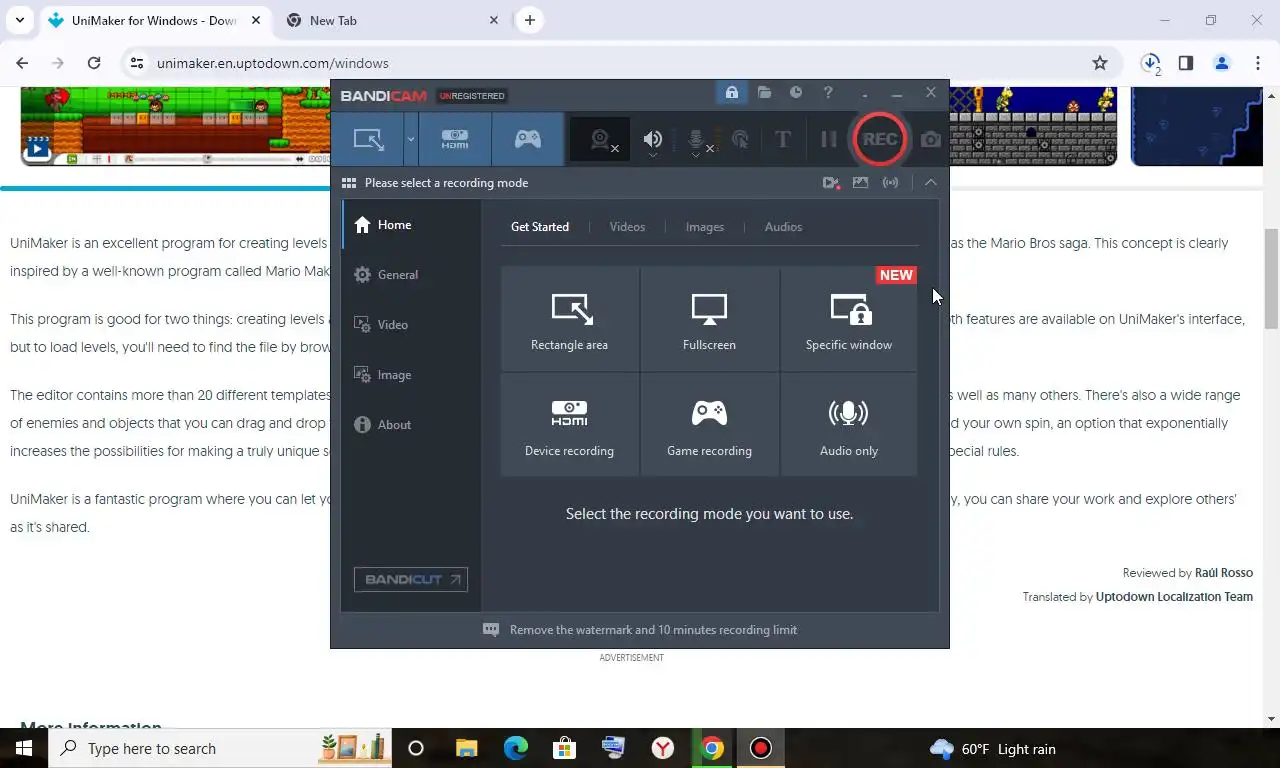Image resolution: width=1280 pixels, height=768 pixels.
Task: Choose the Fullscreen recording mode tile
Action: tap(709, 319)
